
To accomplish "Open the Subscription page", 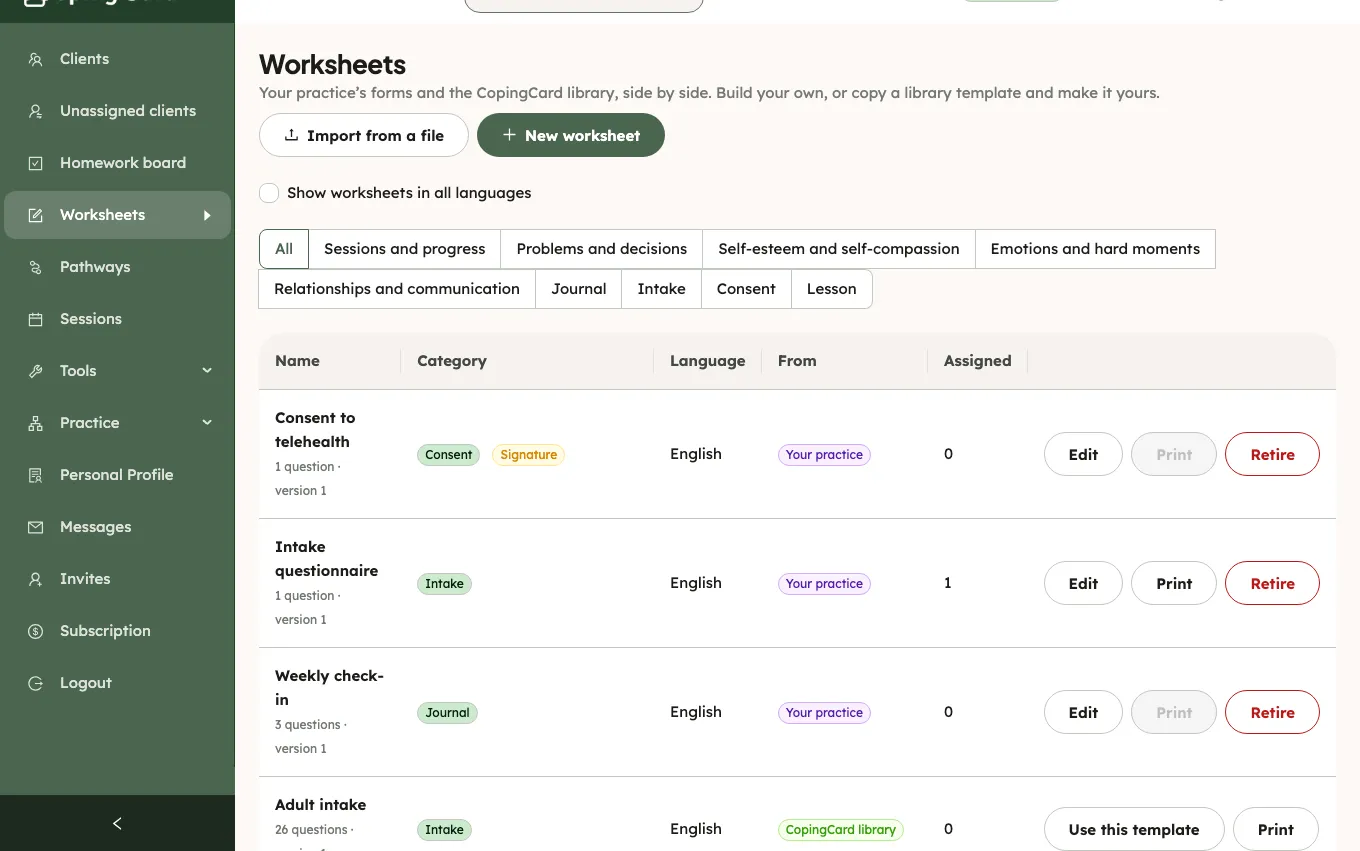I will (x=117, y=631).
